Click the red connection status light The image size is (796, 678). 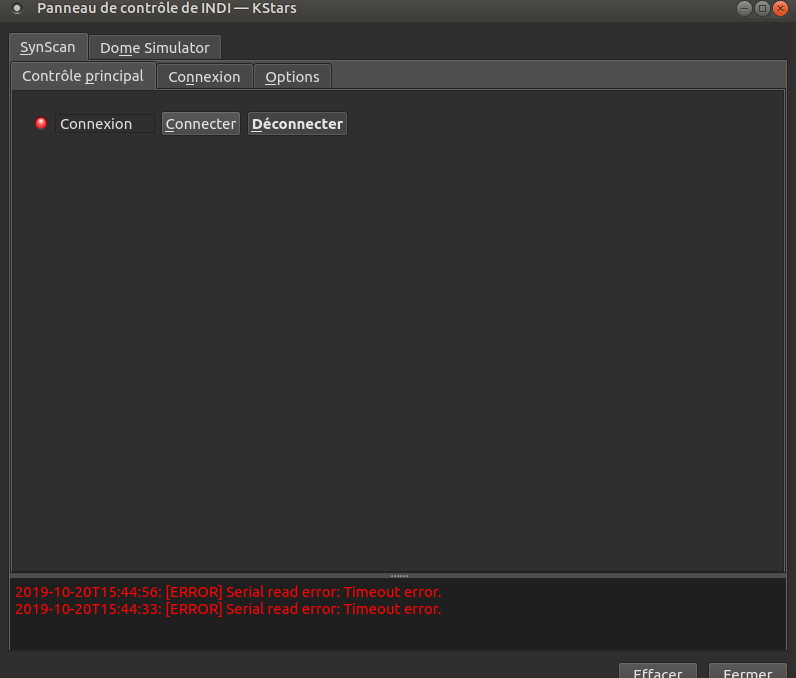click(x=41, y=123)
